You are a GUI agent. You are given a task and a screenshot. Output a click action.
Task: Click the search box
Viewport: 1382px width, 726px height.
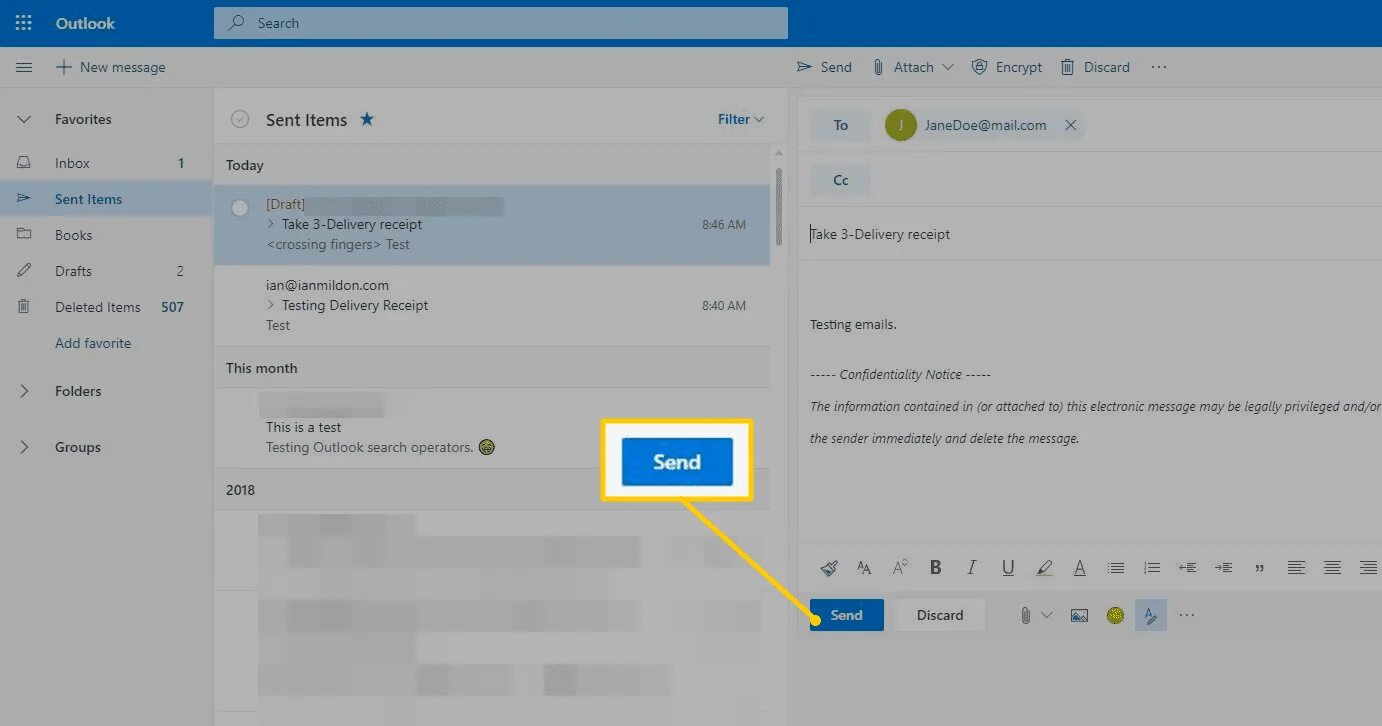(500, 23)
